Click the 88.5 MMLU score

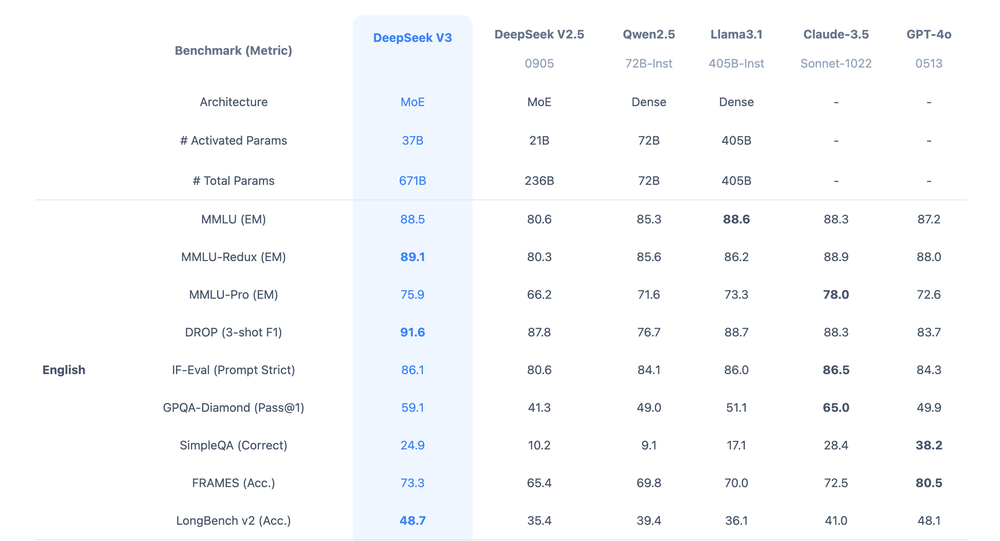coord(412,219)
